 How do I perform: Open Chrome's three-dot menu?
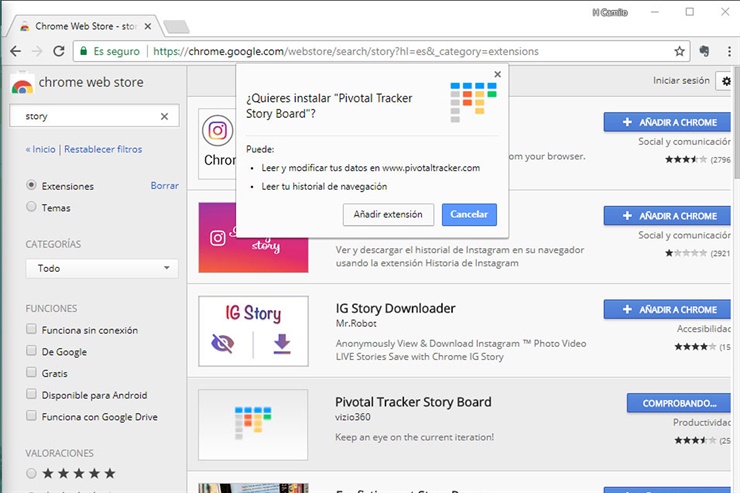(726, 51)
